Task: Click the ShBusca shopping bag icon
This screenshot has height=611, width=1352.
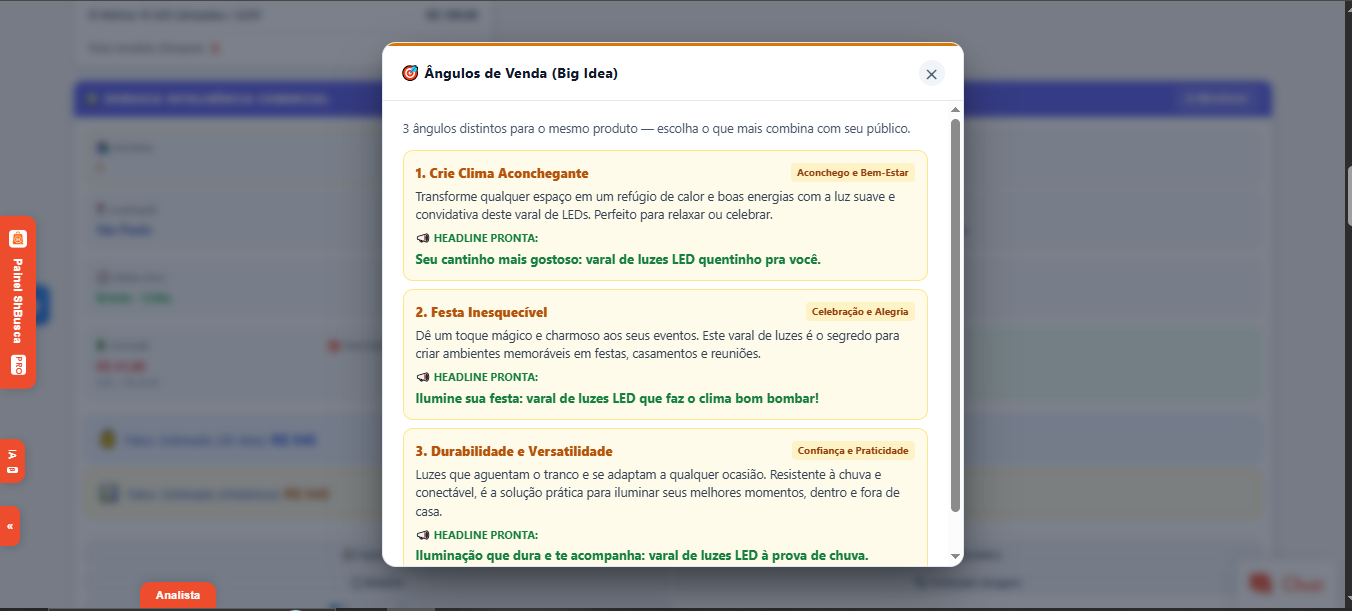Action: pyautogui.click(x=17, y=239)
